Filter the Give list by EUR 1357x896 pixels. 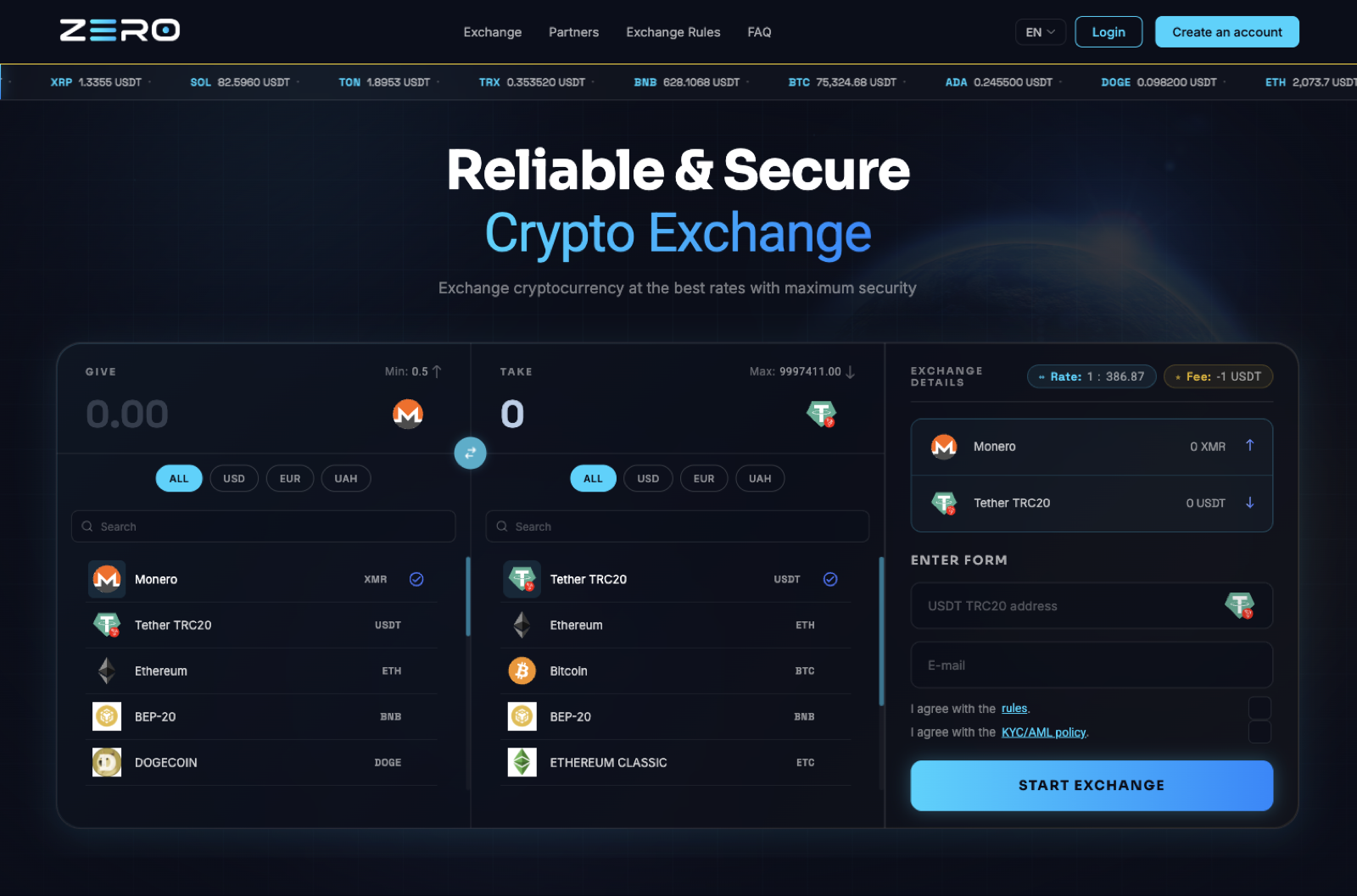point(290,478)
